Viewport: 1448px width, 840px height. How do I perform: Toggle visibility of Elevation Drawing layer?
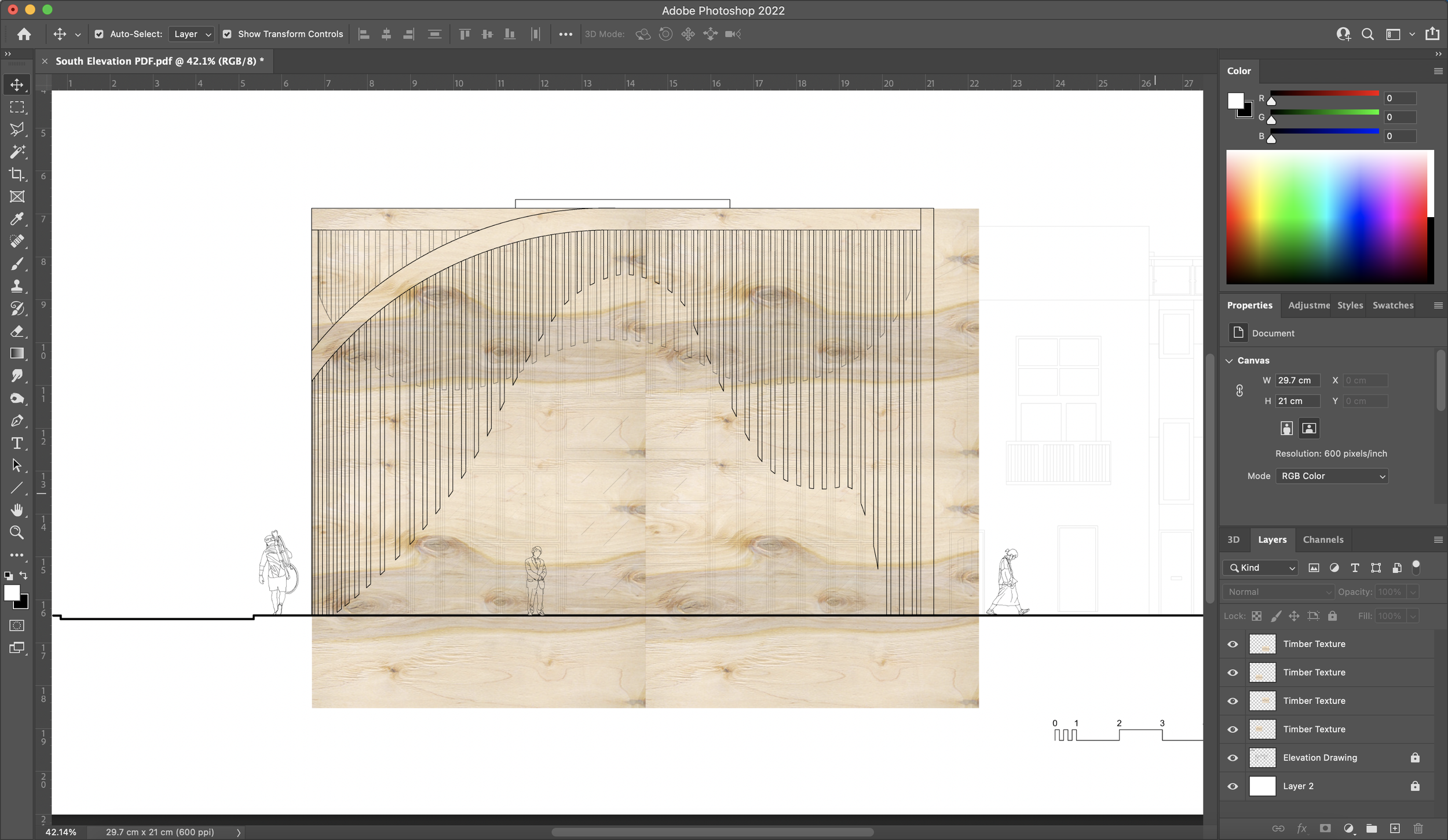tap(1233, 757)
